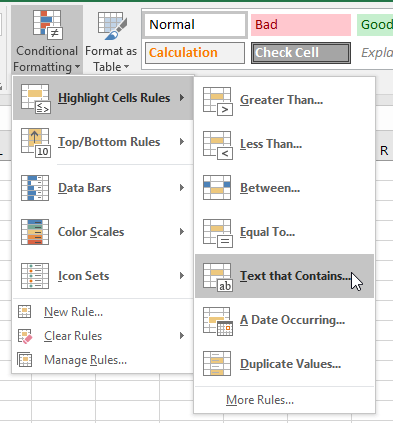This screenshot has height=423, width=393.
Task: Expand the Highlight Cells Rules submenu arrow
Action: pos(182,98)
